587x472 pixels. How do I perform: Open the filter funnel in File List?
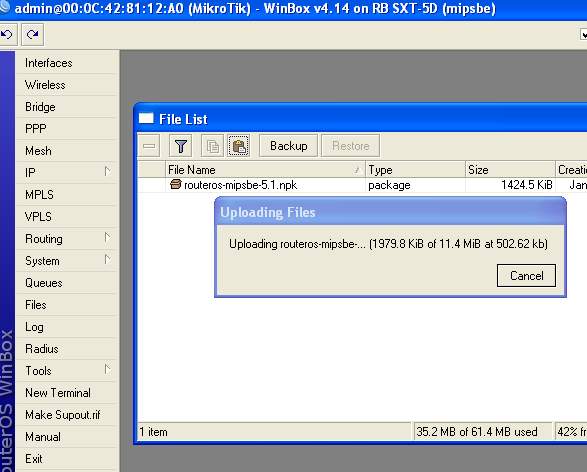click(x=180, y=146)
